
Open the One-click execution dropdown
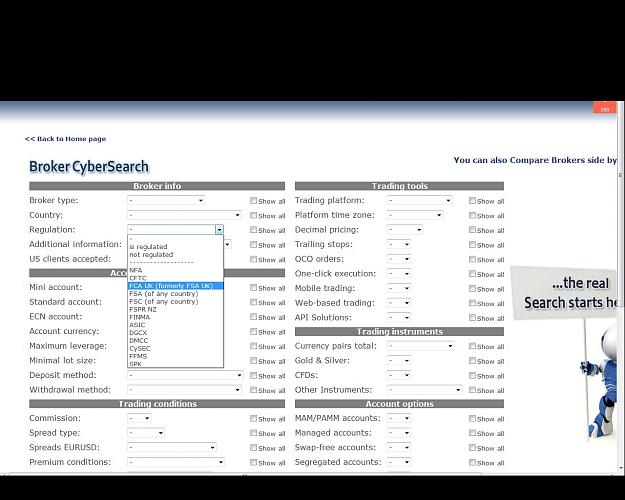click(x=399, y=274)
